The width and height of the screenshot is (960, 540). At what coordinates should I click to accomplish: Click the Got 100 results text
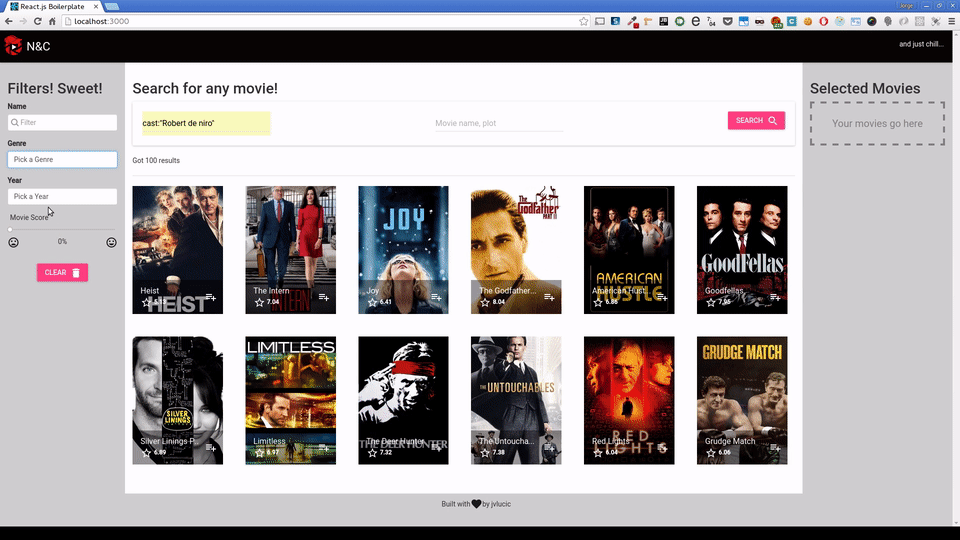[156, 160]
